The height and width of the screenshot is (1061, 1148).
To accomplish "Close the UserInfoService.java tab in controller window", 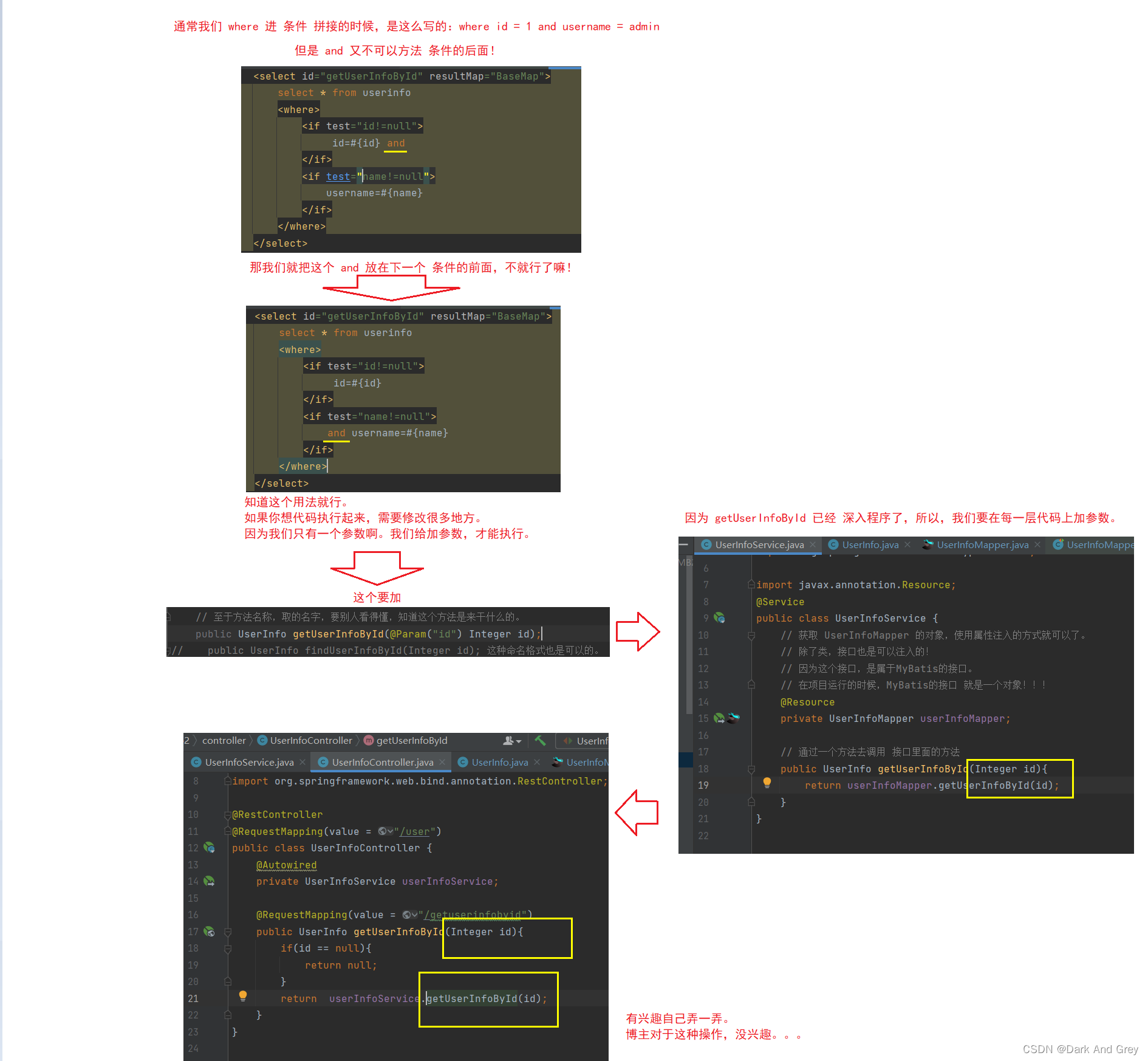I will [302, 762].
